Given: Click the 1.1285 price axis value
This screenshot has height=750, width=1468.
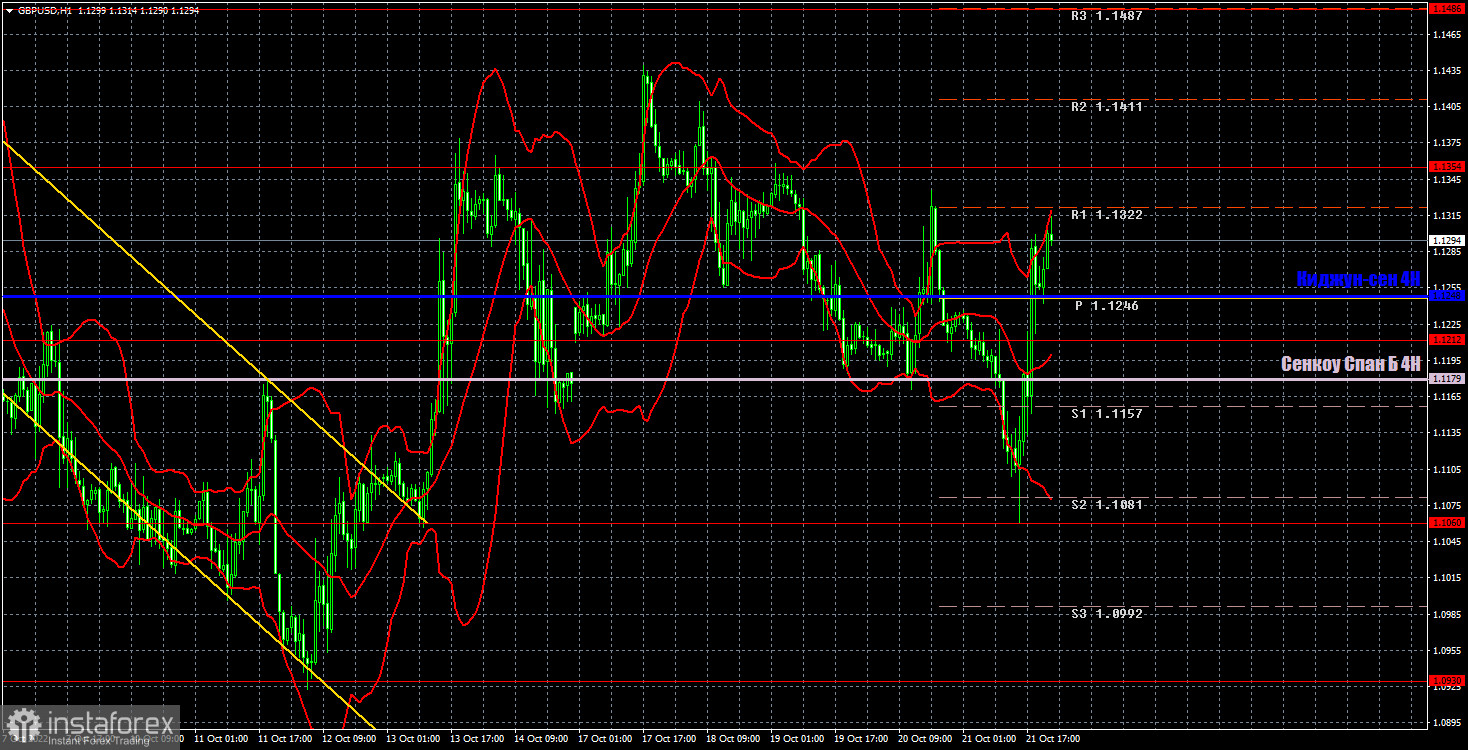Looking at the screenshot, I should [x=1447, y=252].
